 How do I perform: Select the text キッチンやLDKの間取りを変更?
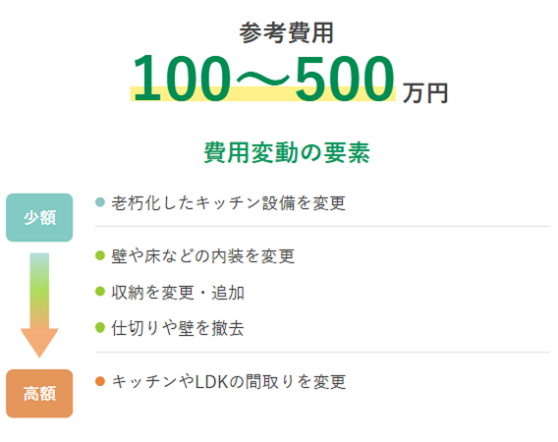pos(229,382)
